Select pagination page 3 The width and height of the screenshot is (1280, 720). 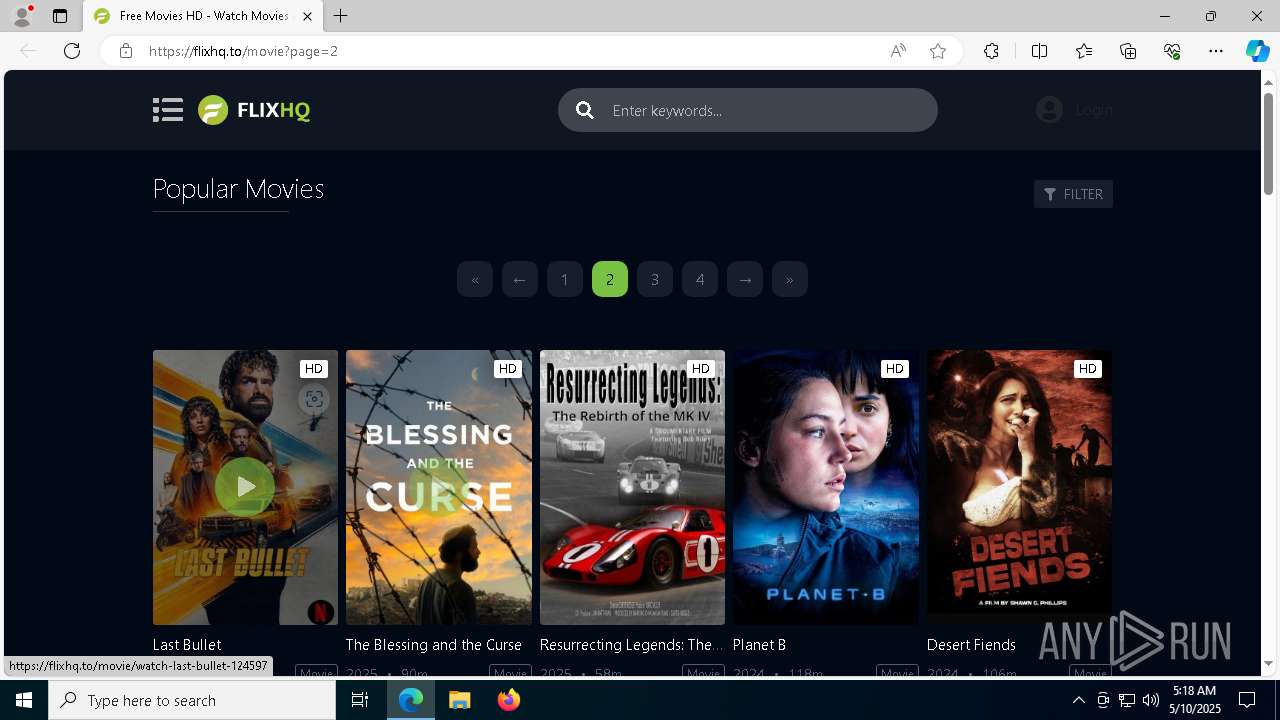pos(655,279)
